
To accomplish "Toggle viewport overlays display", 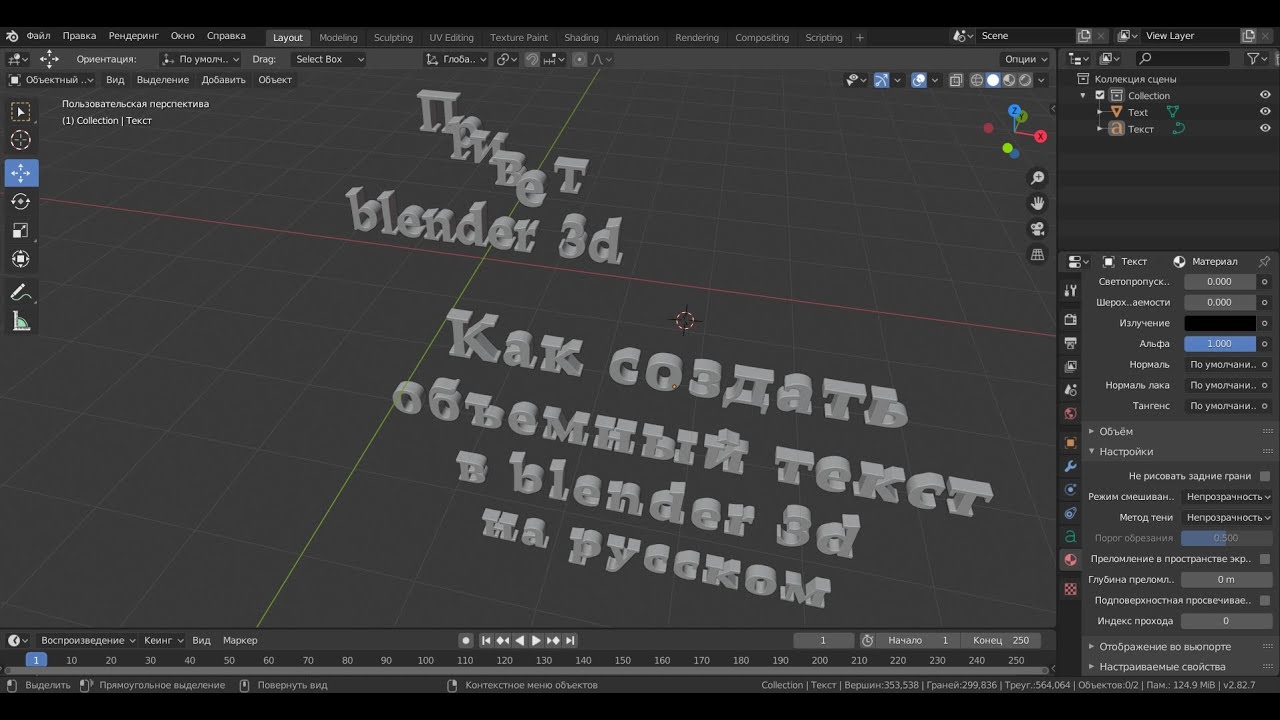I will click(919, 80).
